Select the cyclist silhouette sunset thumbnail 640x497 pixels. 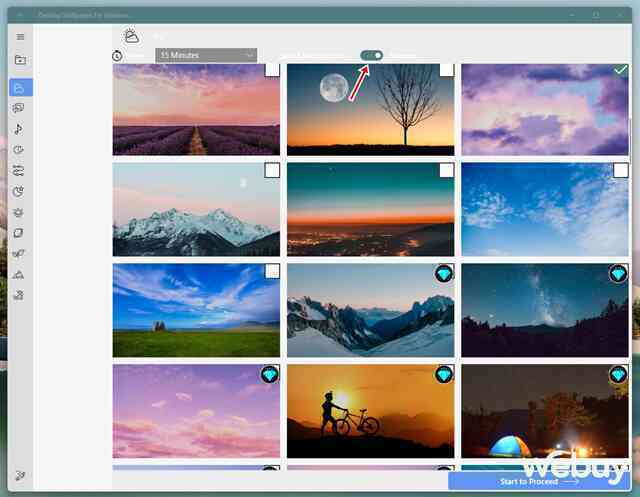[371, 411]
